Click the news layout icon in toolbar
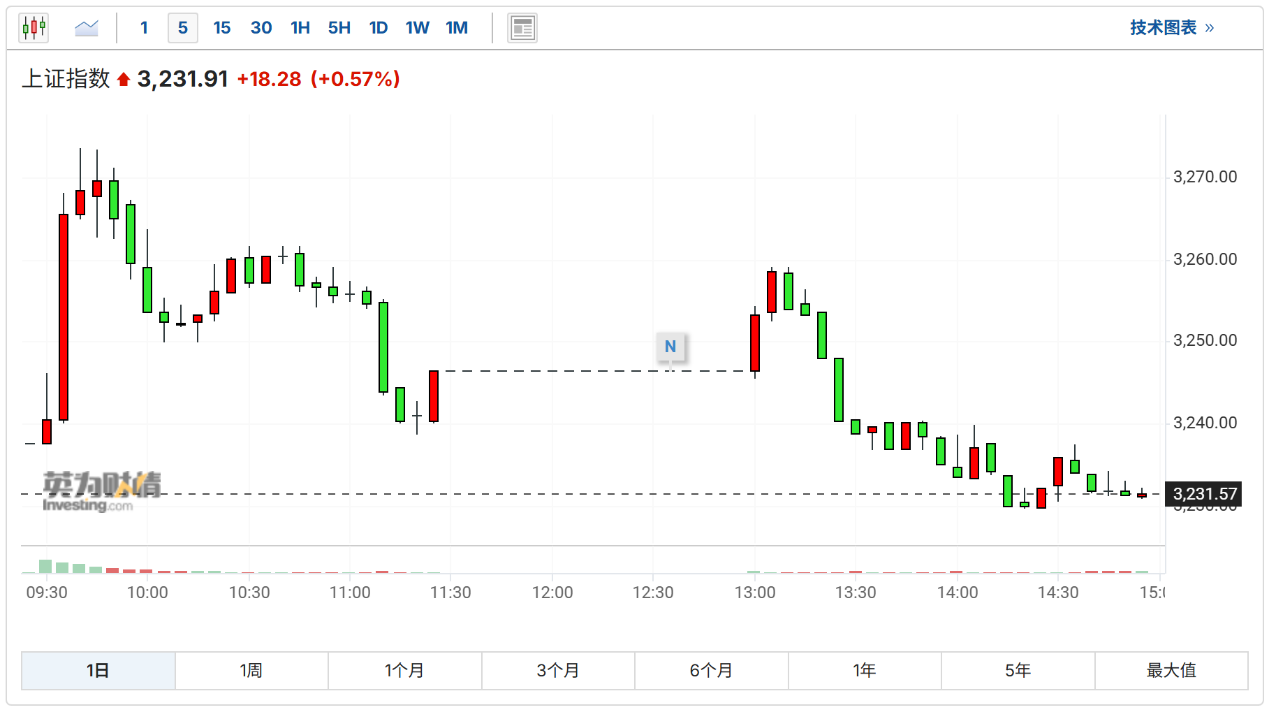The height and width of the screenshot is (712, 1269). [x=522, y=28]
